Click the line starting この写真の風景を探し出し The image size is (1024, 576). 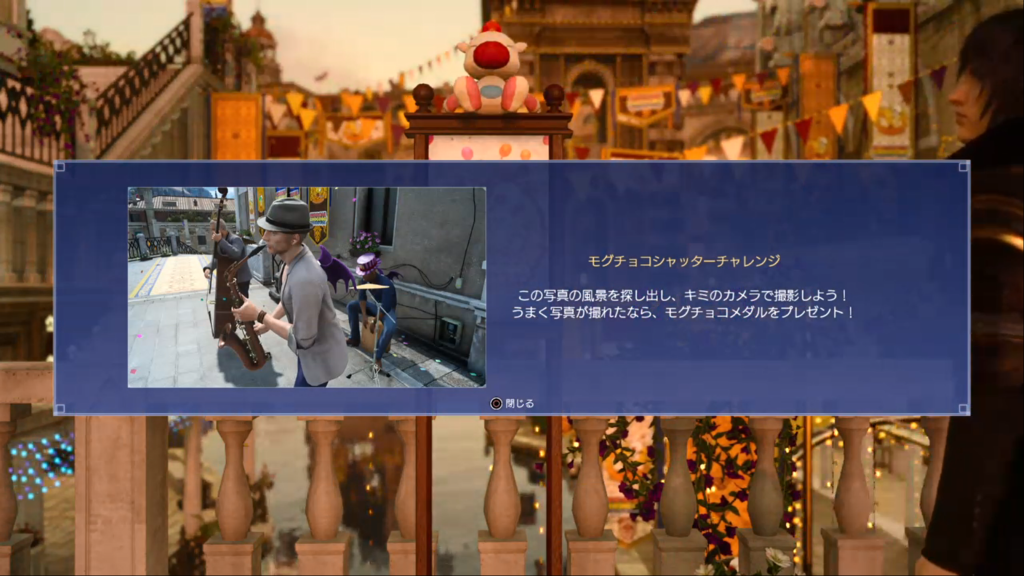pos(682,296)
